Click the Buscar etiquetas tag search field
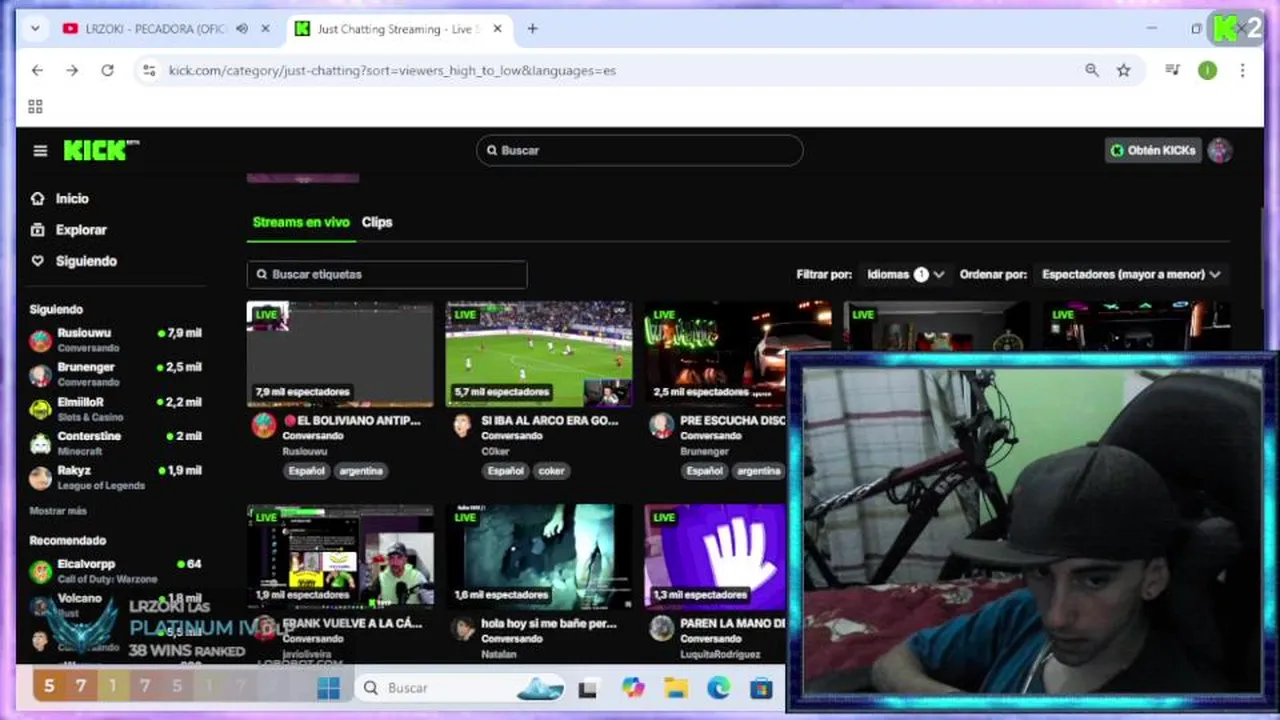The width and height of the screenshot is (1280, 720). (387, 274)
